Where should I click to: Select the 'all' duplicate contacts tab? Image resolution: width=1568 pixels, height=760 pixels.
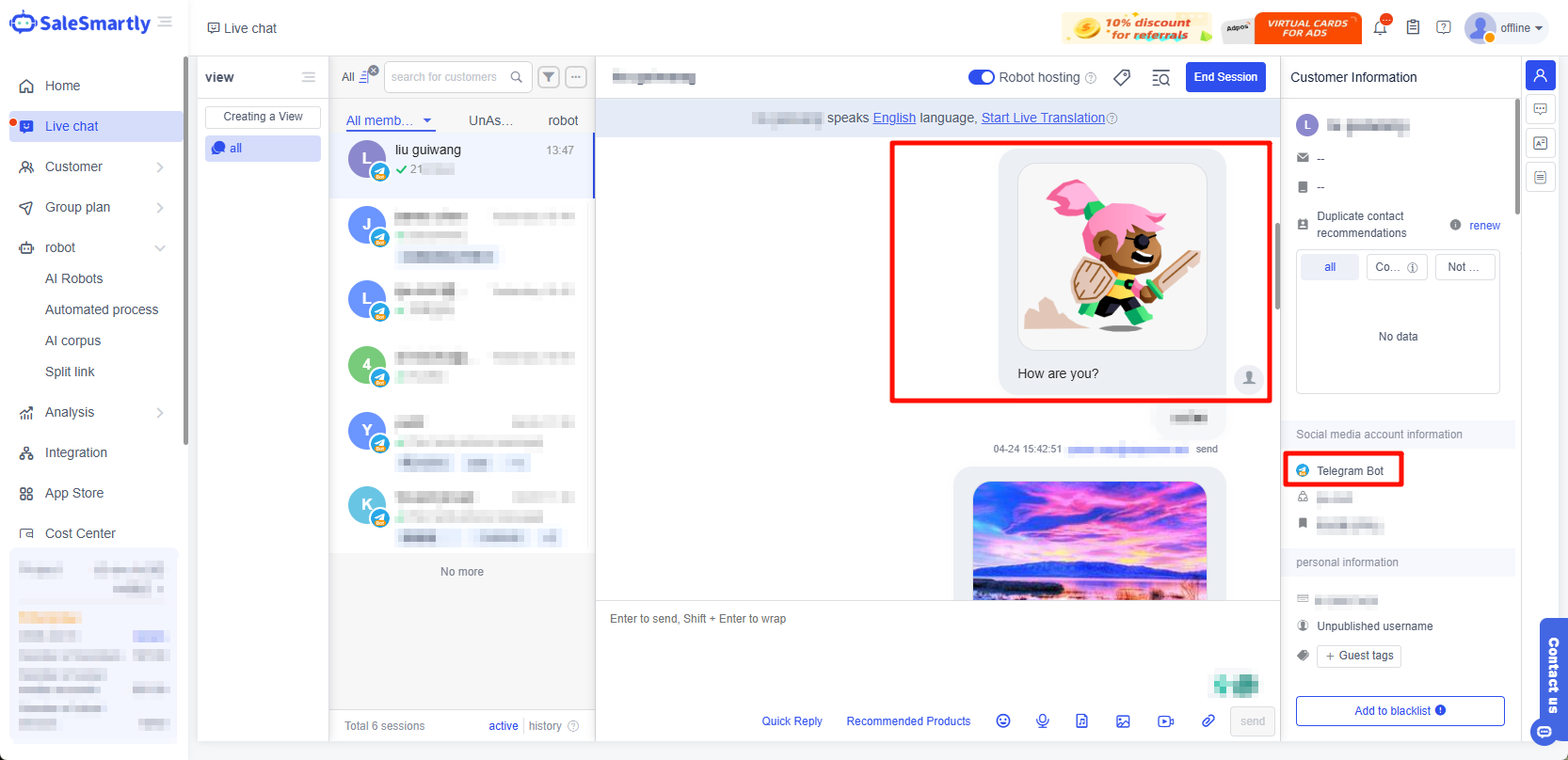click(x=1330, y=267)
